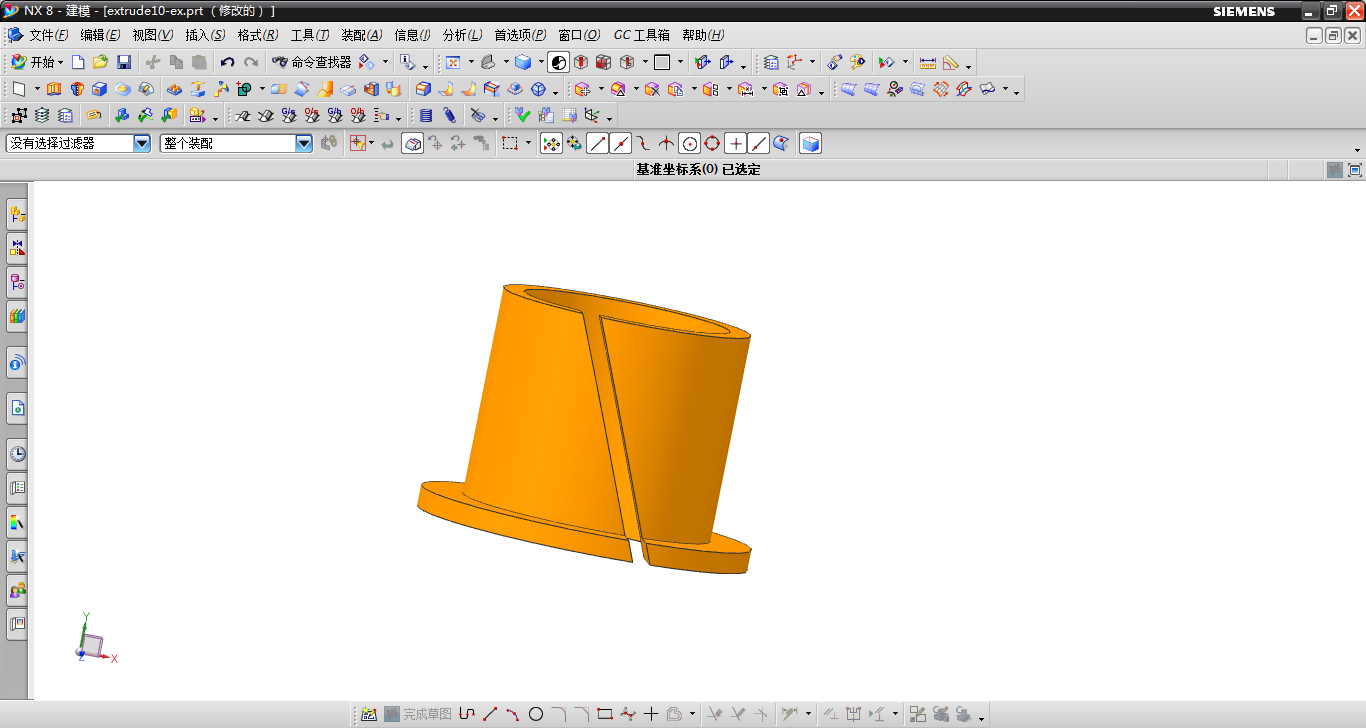Open the 整个装配 selection scope dropdown
Image resolution: width=1366 pixels, height=728 pixels.
[304, 143]
